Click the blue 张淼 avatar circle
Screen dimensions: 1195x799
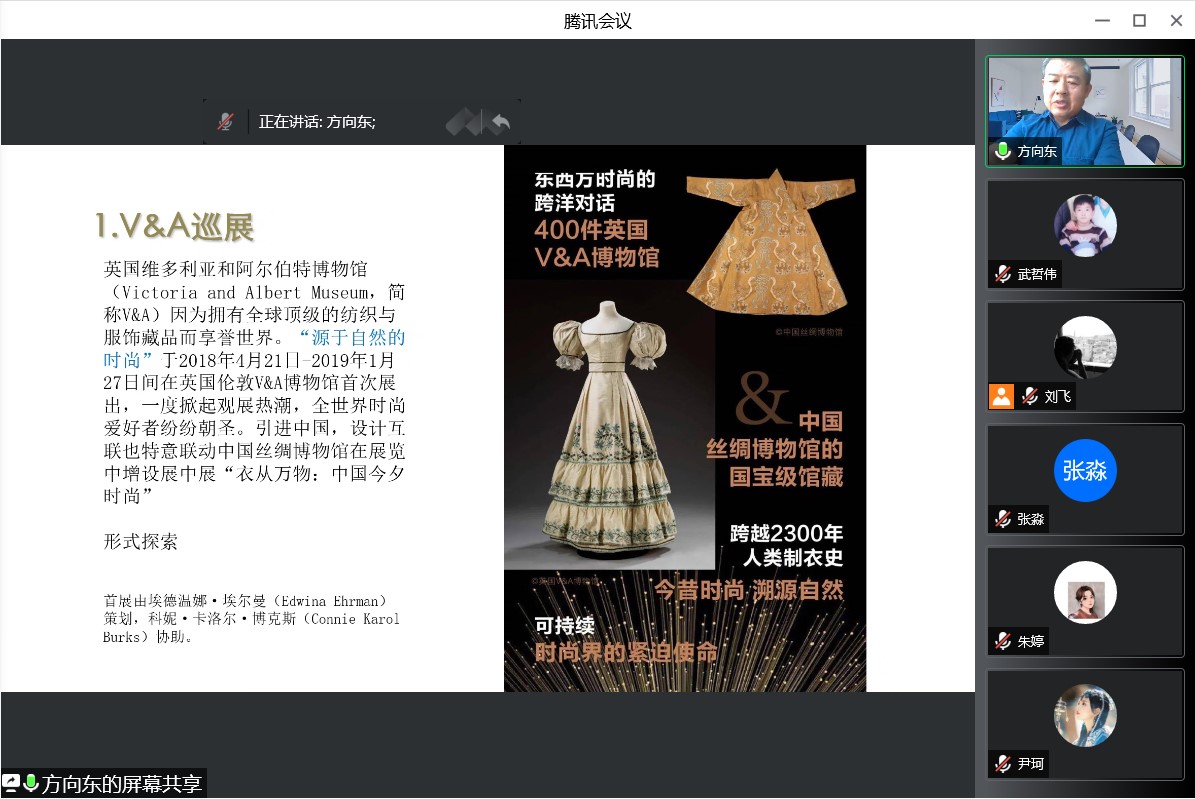coord(1085,470)
